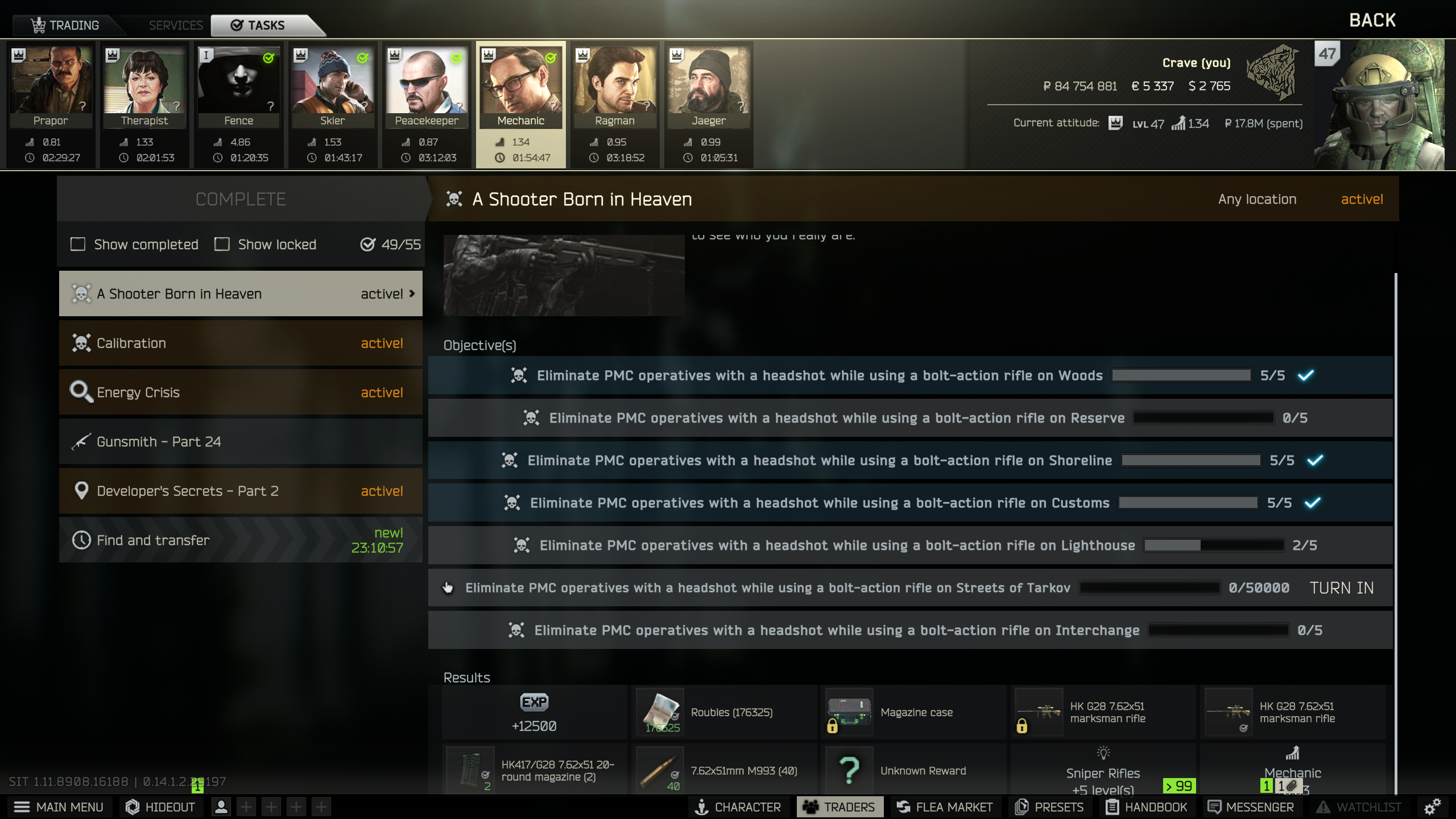Click the Magazine case reward icon
The height and width of the screenshot is (819, 1456).
tap(849, 712)
